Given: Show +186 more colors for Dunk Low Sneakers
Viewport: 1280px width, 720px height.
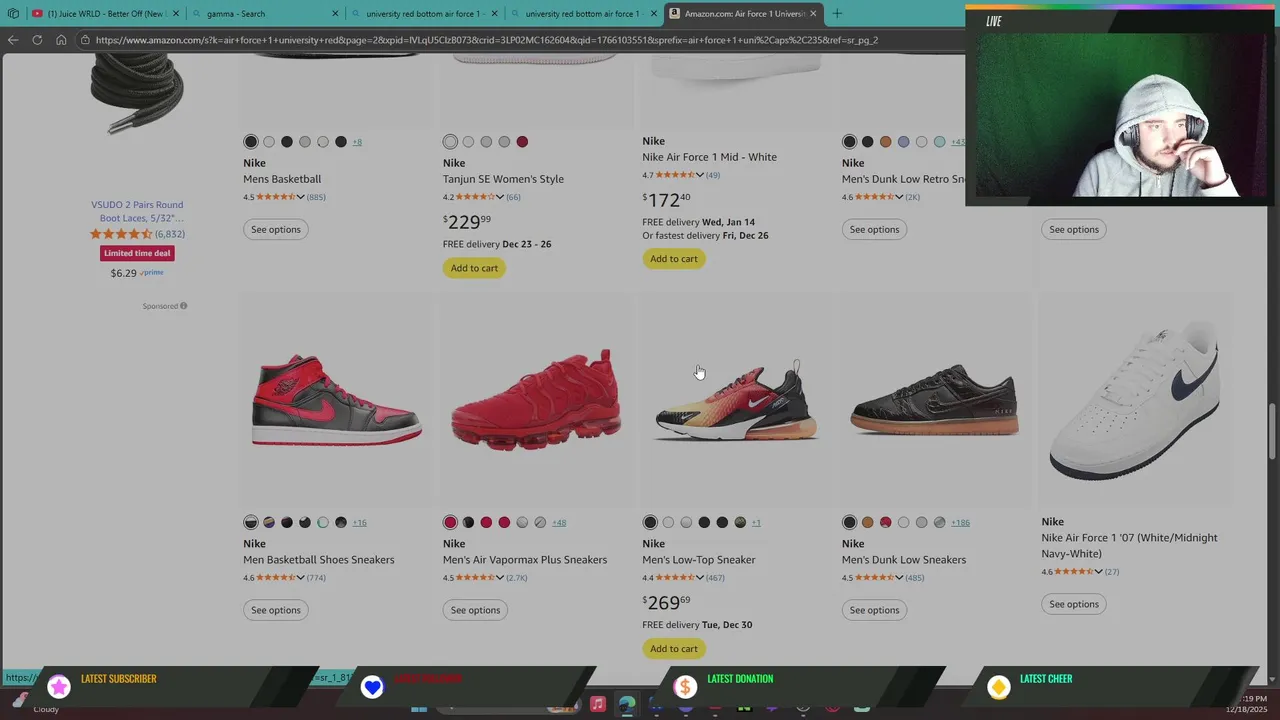Looking at the screenshot, I should [x=960, y=523].
